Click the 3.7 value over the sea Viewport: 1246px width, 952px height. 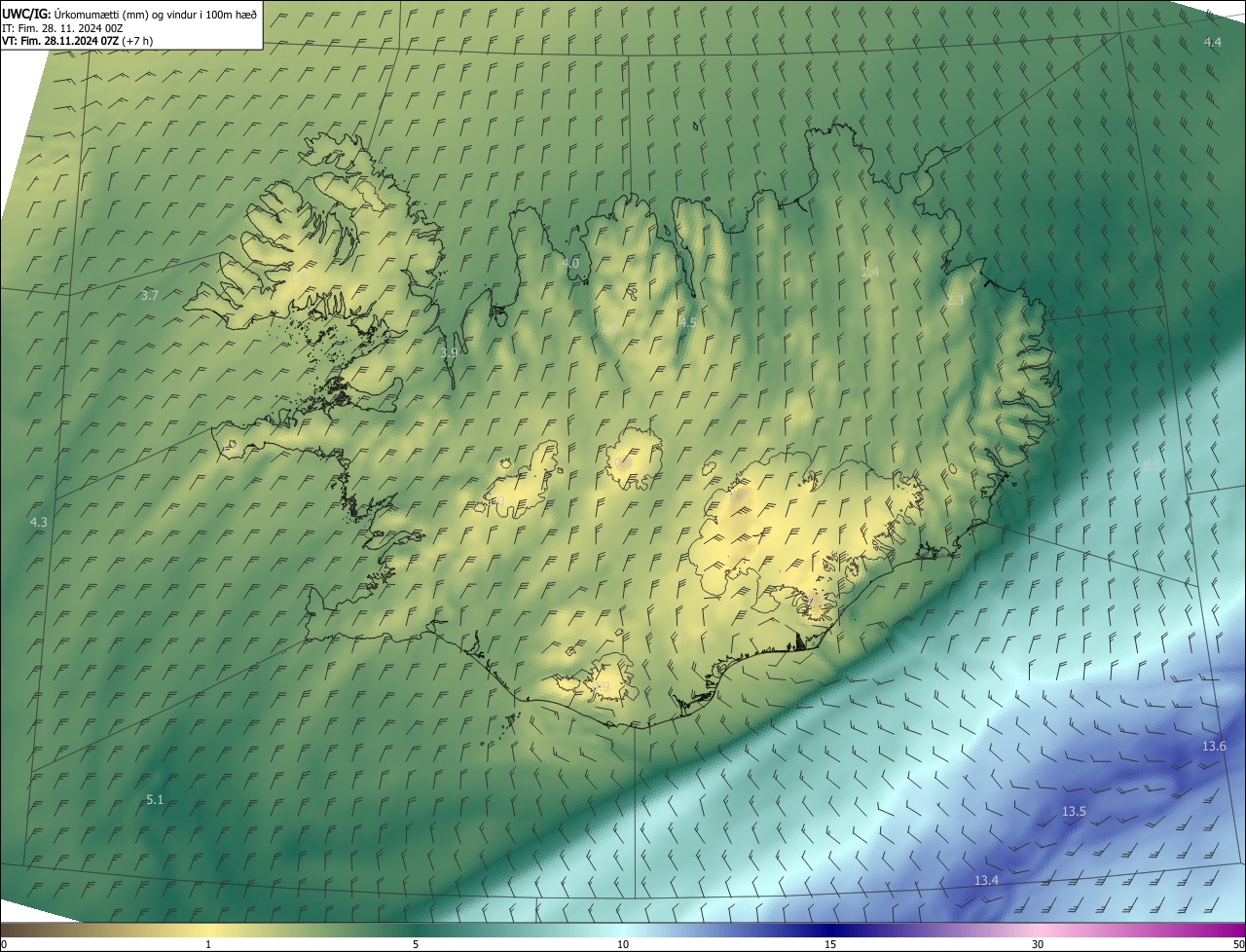pyautogui.click(x=150, y=295)
